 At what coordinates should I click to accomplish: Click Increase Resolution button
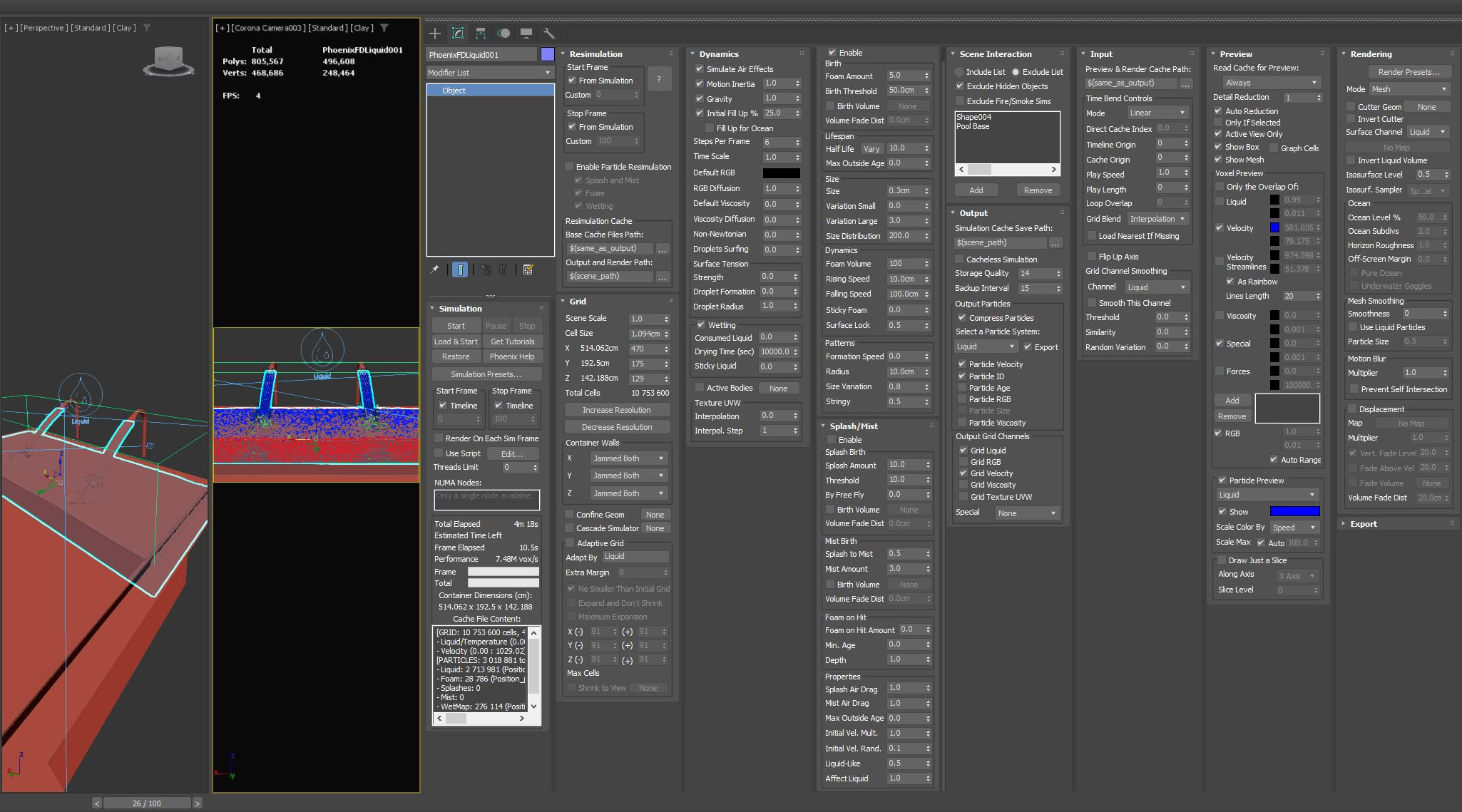coord(617,410)
